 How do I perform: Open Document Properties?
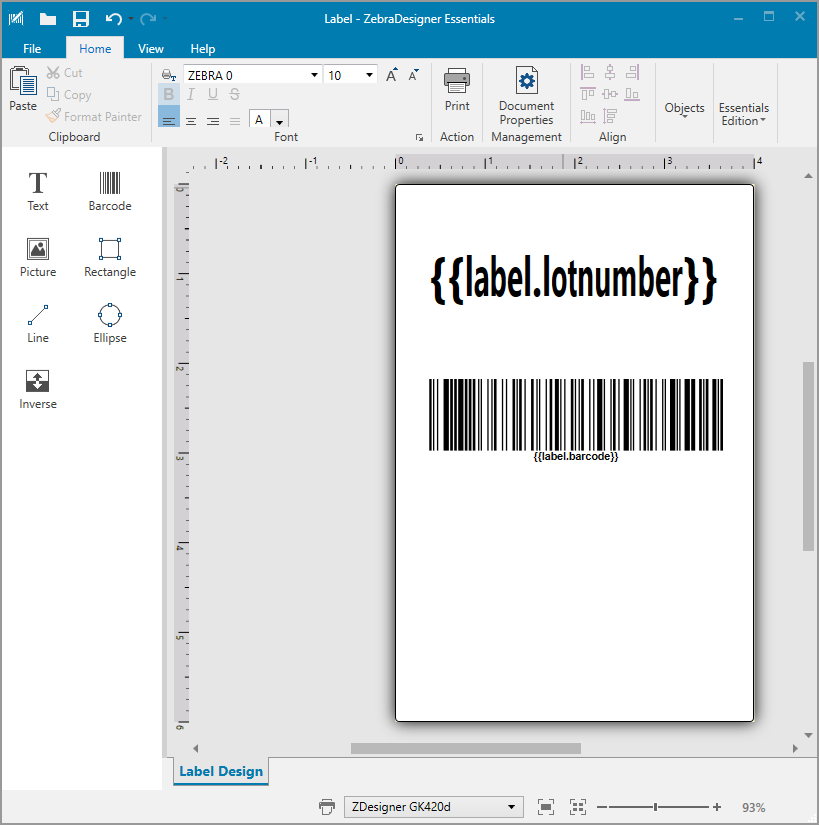[x=526, y=96]
